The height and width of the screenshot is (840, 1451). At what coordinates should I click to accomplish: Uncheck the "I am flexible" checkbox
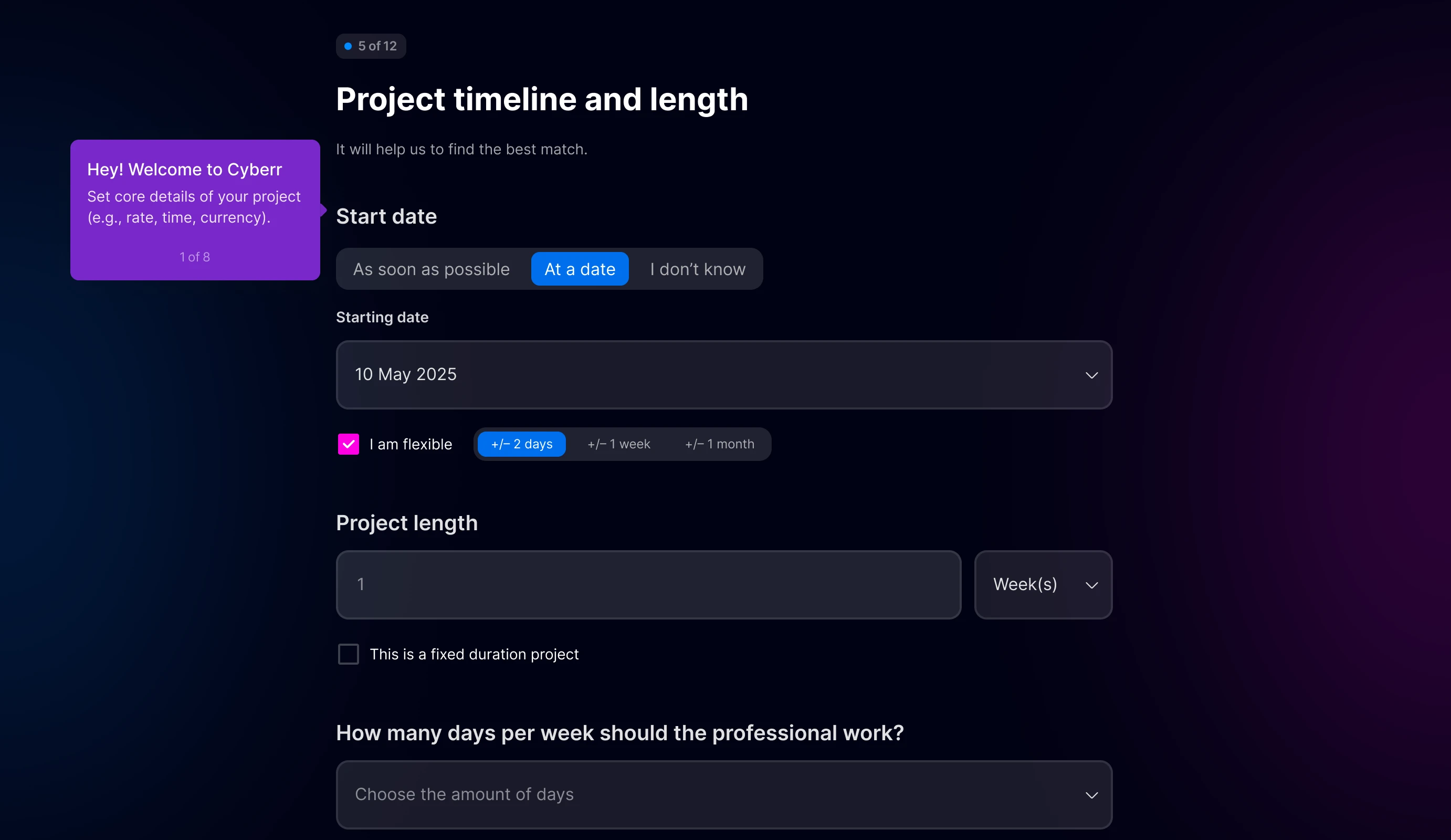(x=349, y=444)
